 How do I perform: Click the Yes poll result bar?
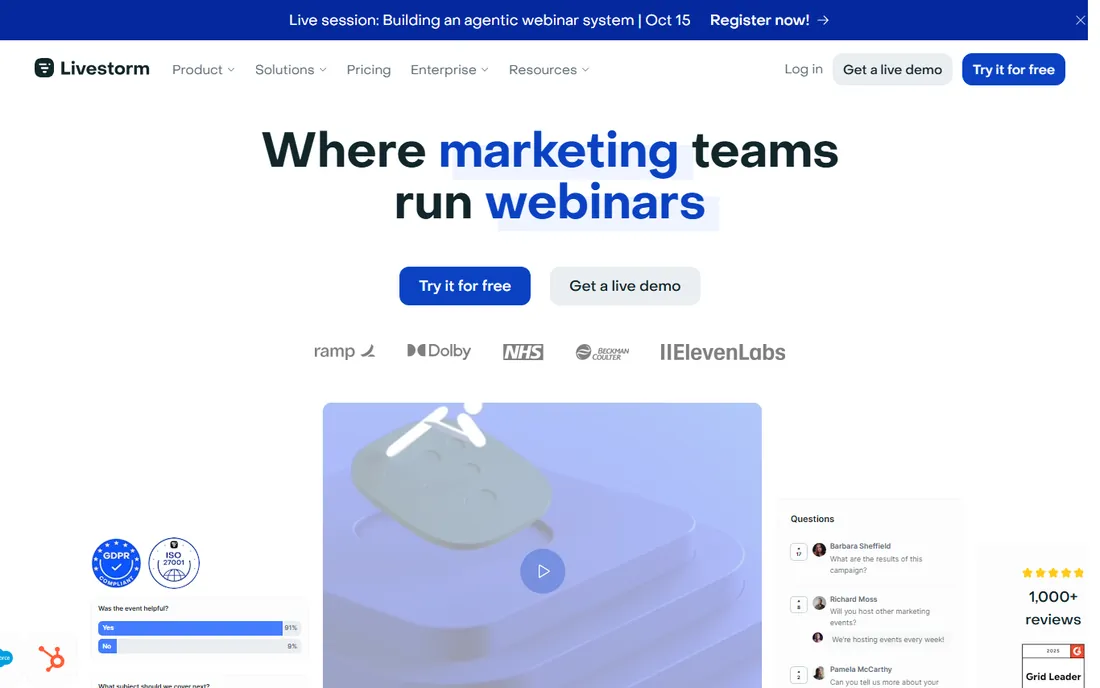190,628
